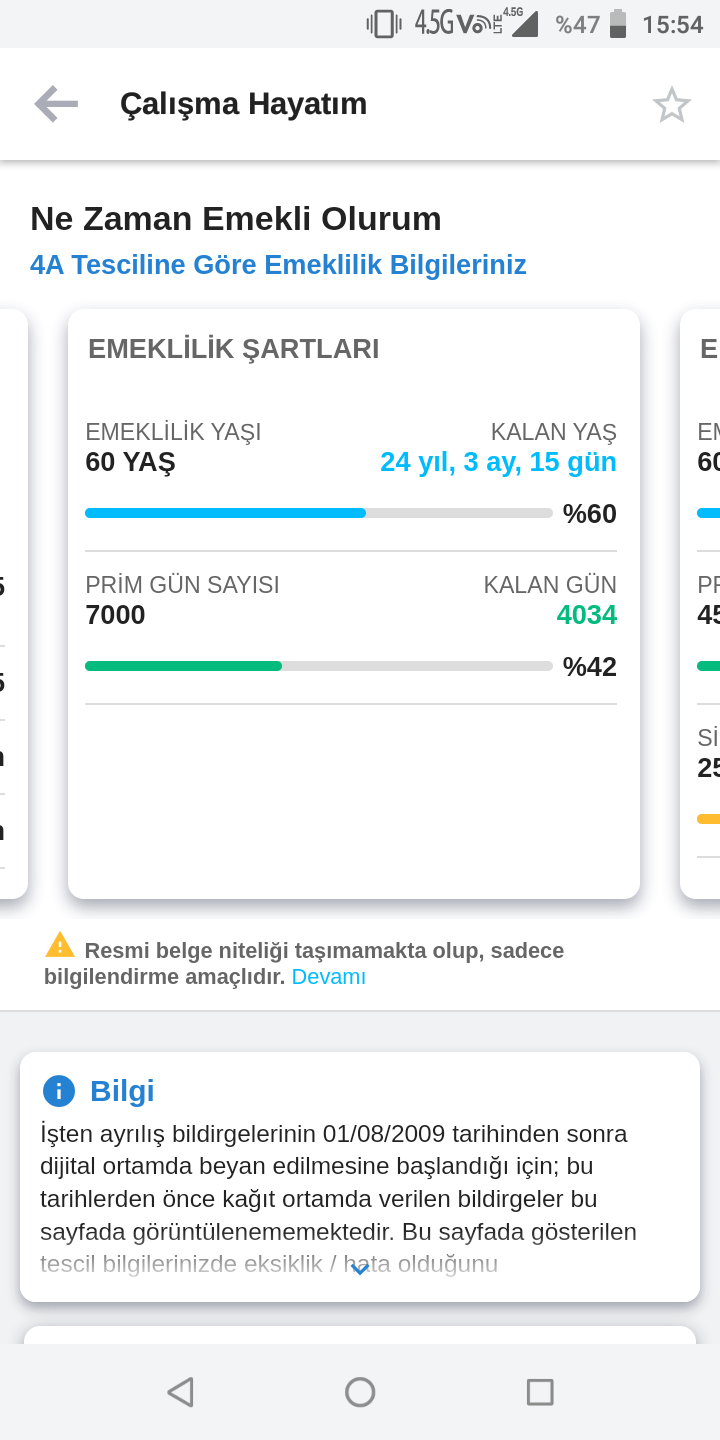Mark page as favorite with star icon
Screen dimensions: 720x1440
(x=672, y=104)
